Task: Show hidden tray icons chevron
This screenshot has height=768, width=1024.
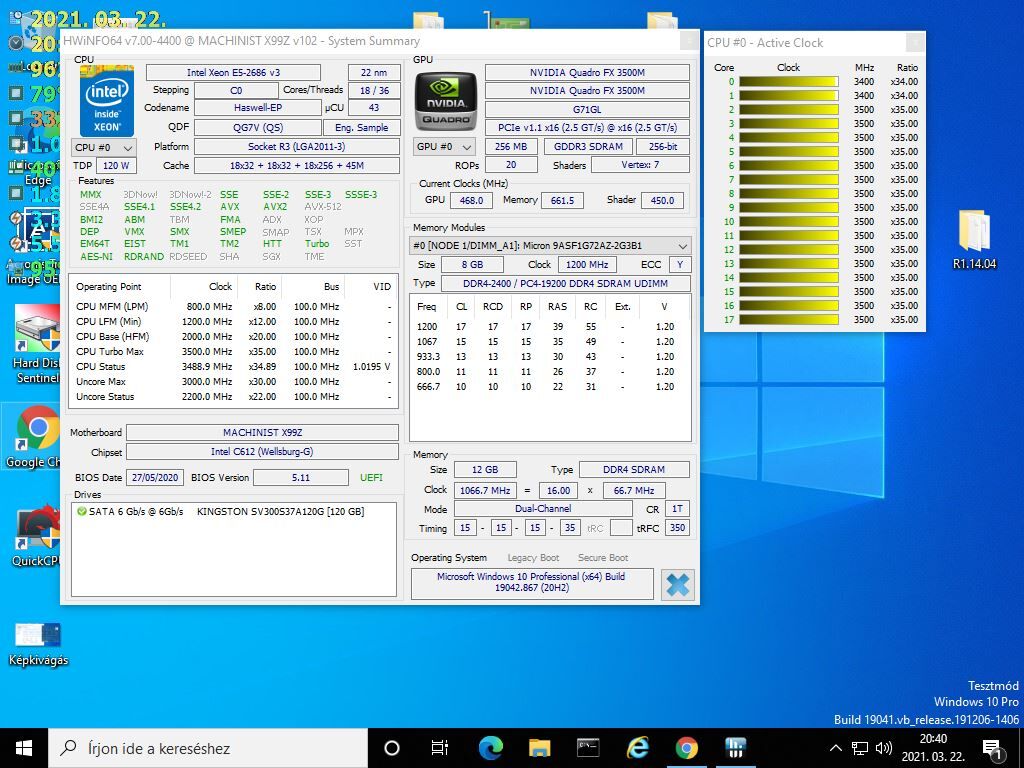Action: point(835,748)
